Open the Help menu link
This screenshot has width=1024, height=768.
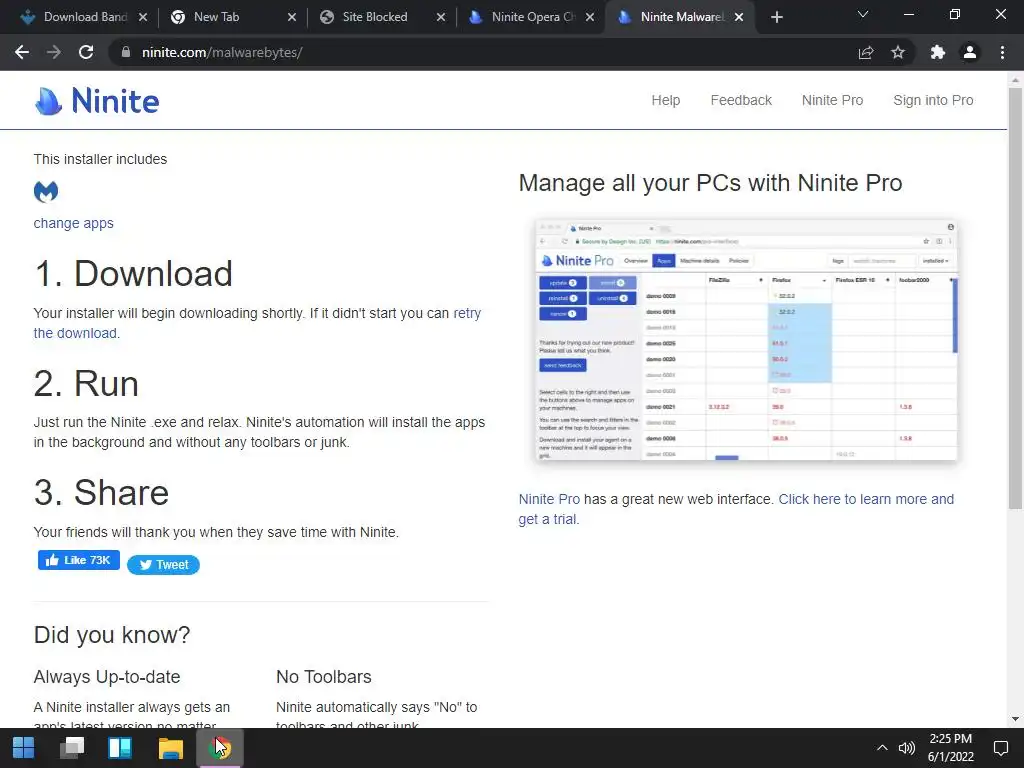(x=665, y=100)
